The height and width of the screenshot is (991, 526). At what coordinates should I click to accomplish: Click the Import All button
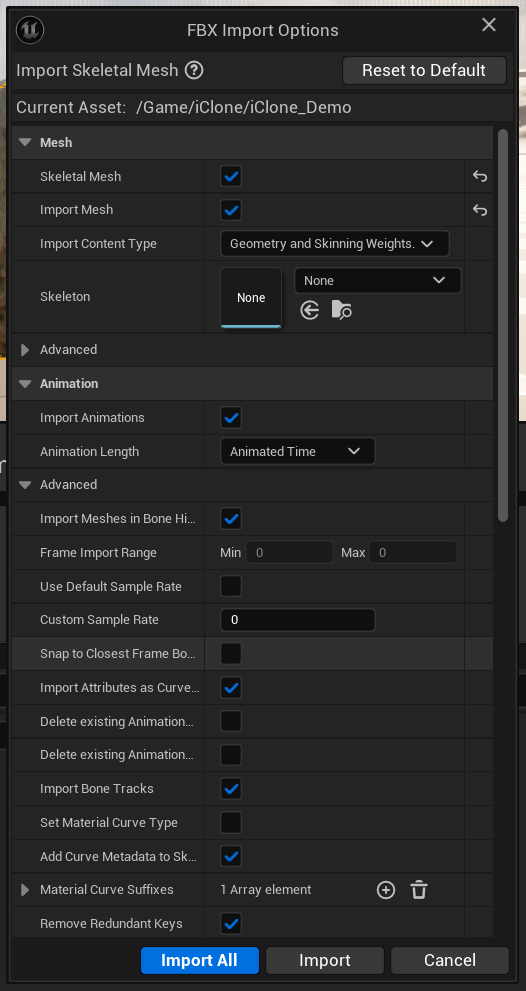click(200, 960)
